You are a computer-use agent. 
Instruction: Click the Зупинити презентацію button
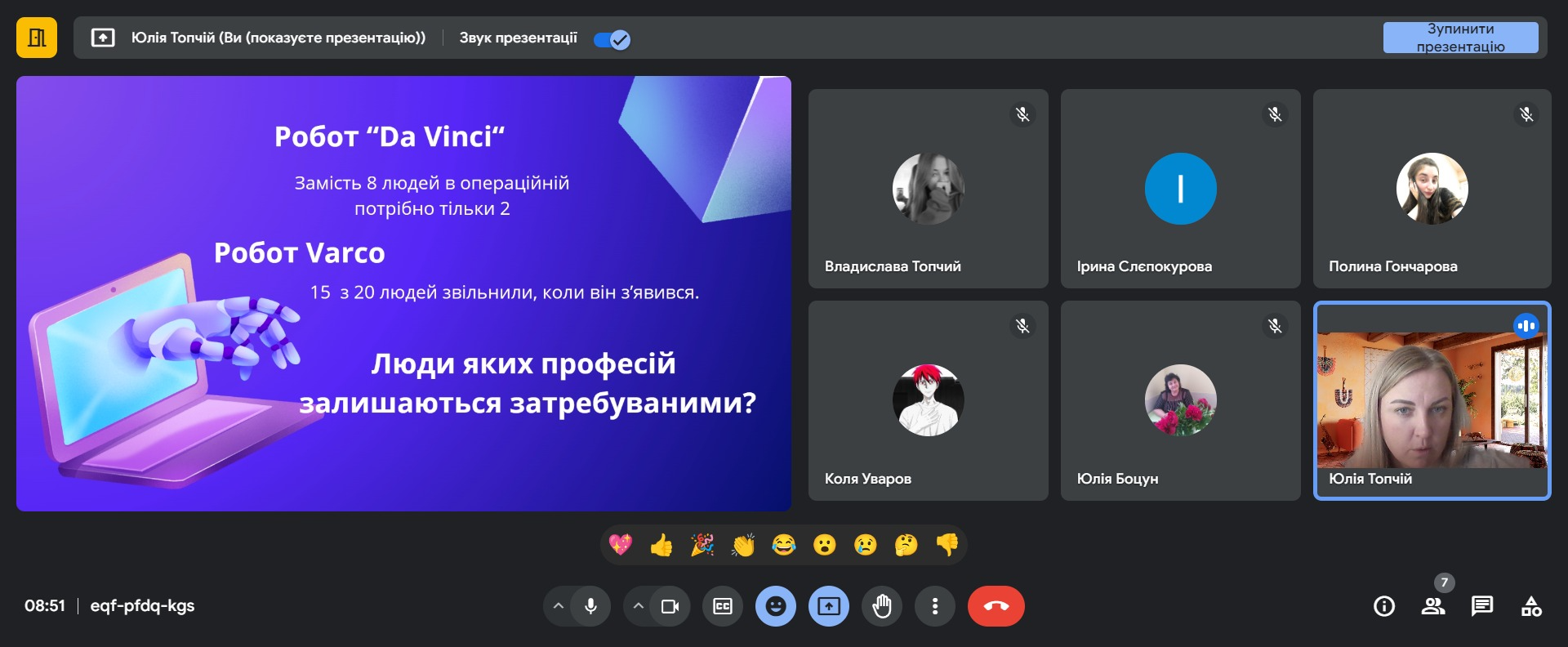[x=1460, y=38]
